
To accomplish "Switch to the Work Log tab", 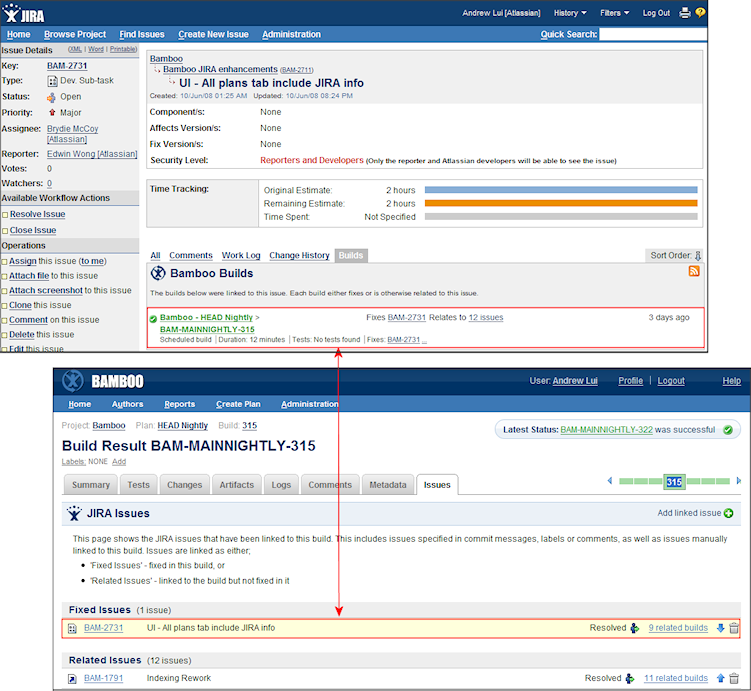I will pyautogui.click(x=241, y=255).
